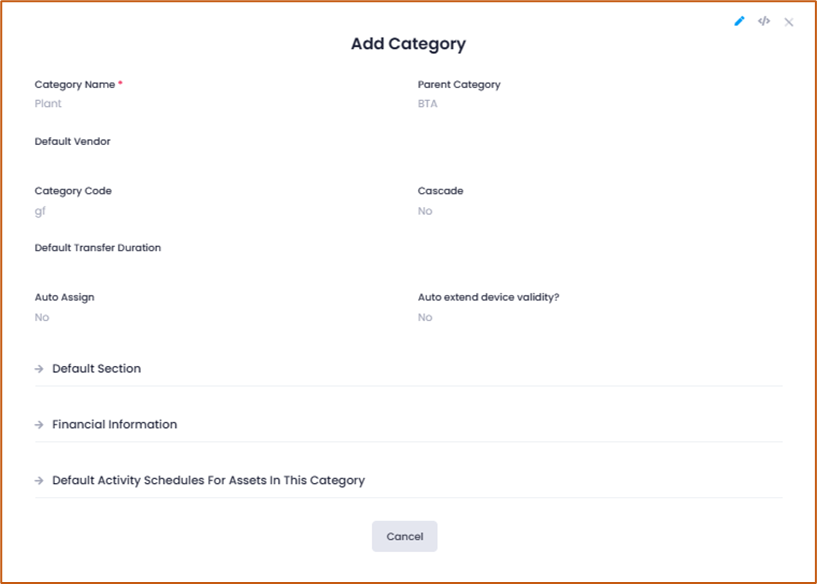Click the Default Transfer Duration label
The image size is (817, 584).
tap(98, 247)
